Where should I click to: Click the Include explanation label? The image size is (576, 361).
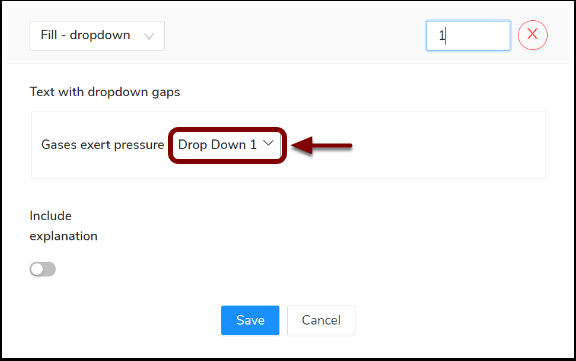click(64, 226)
